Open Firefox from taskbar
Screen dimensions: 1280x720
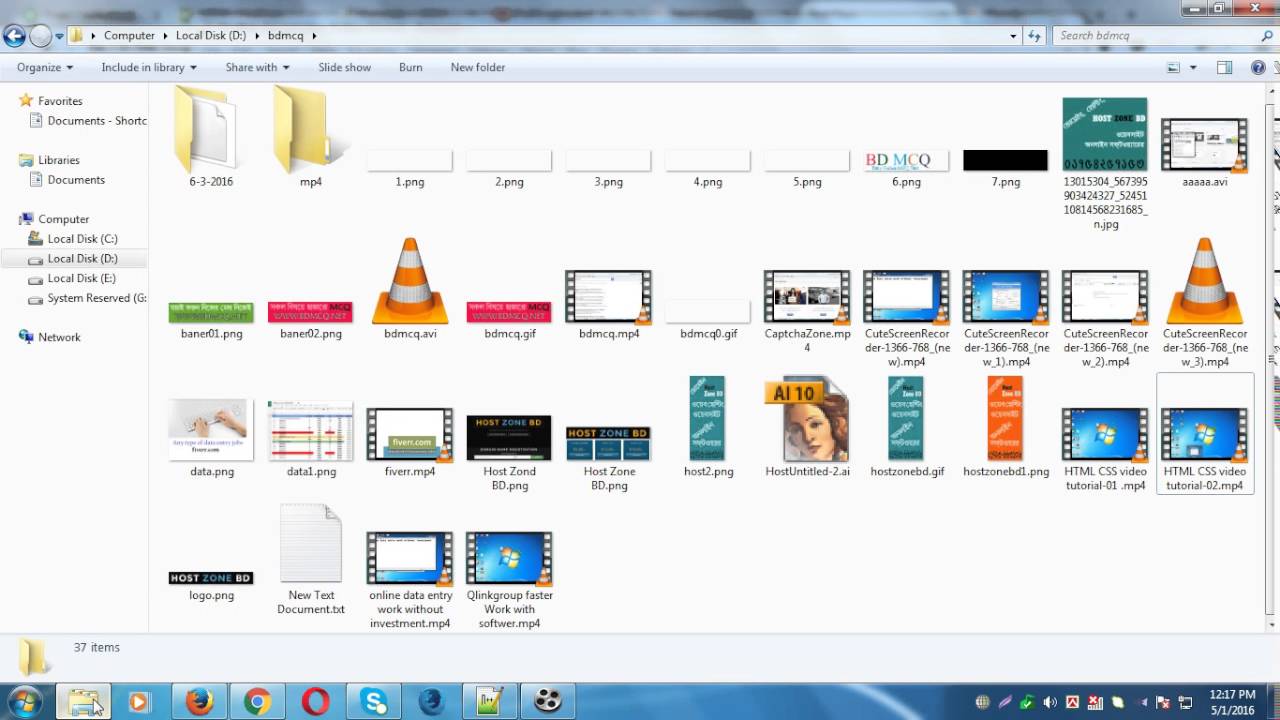pyautogui.click(x=199, y=702)
